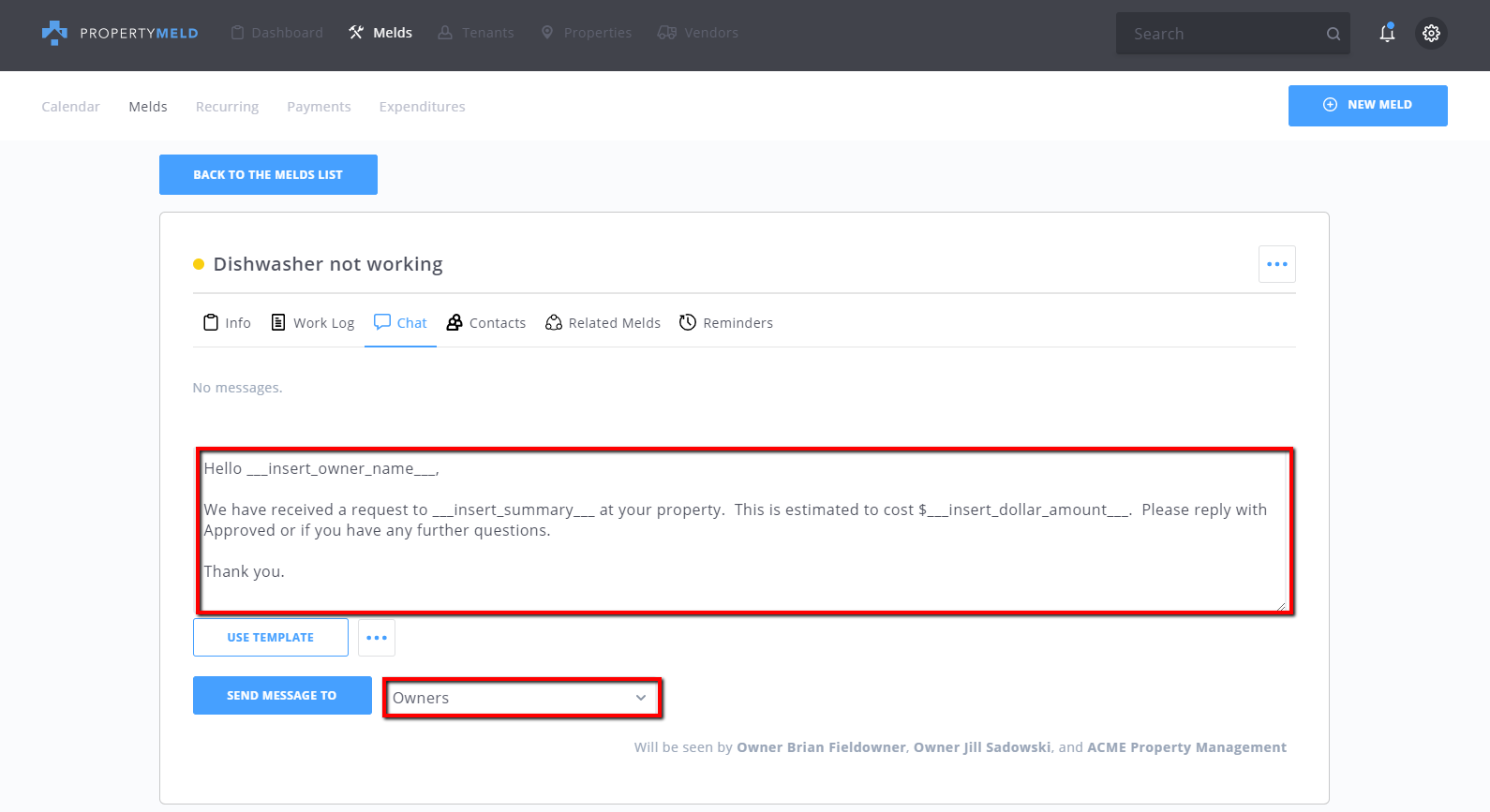Click the message text area
This screenshot has width=1490, height=812.
click(745, 531)
